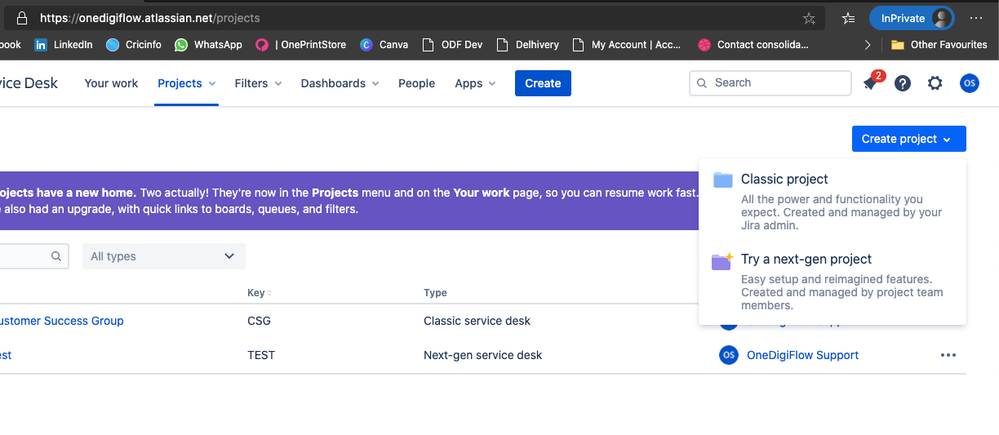Click the Create project dropdown button
The image size is (999, 435).
pos(909,139)
